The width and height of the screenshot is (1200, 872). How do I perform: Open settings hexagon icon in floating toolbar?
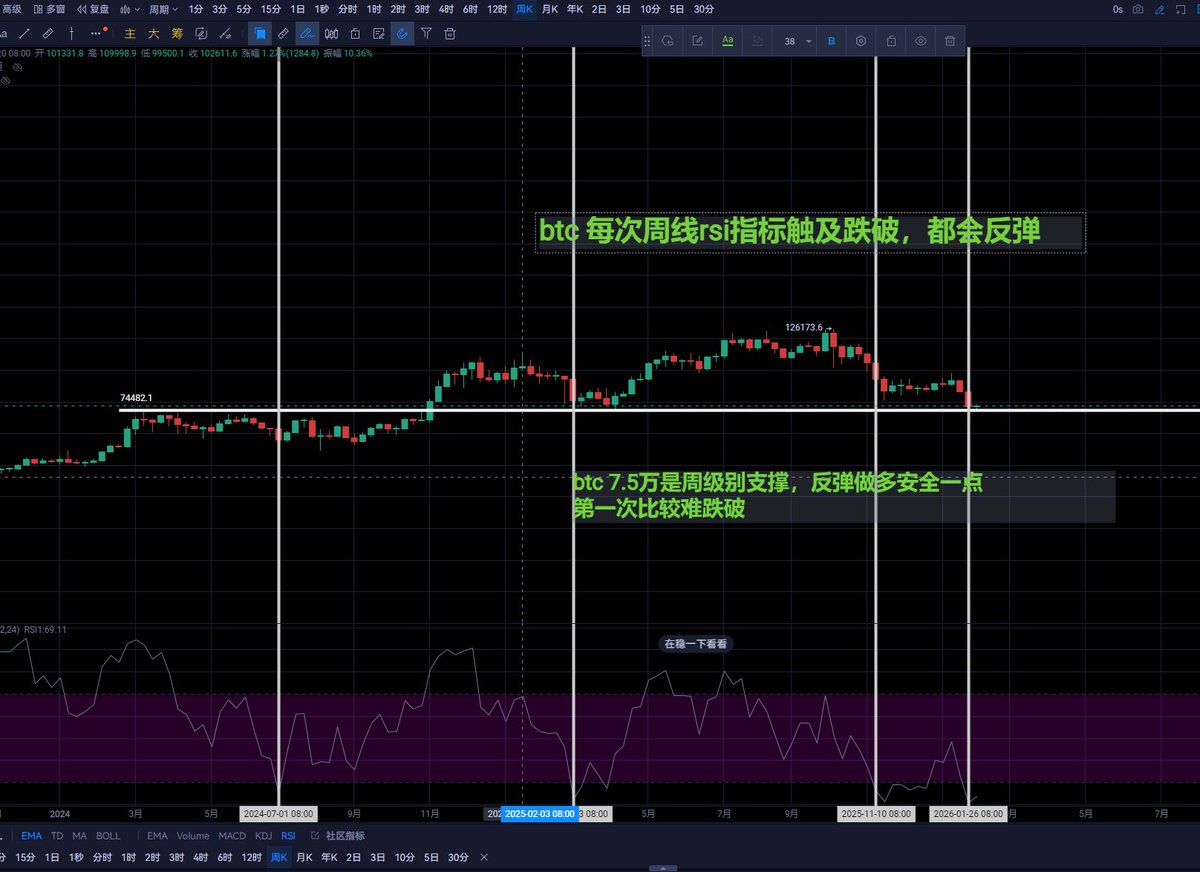tap(861, 41)
